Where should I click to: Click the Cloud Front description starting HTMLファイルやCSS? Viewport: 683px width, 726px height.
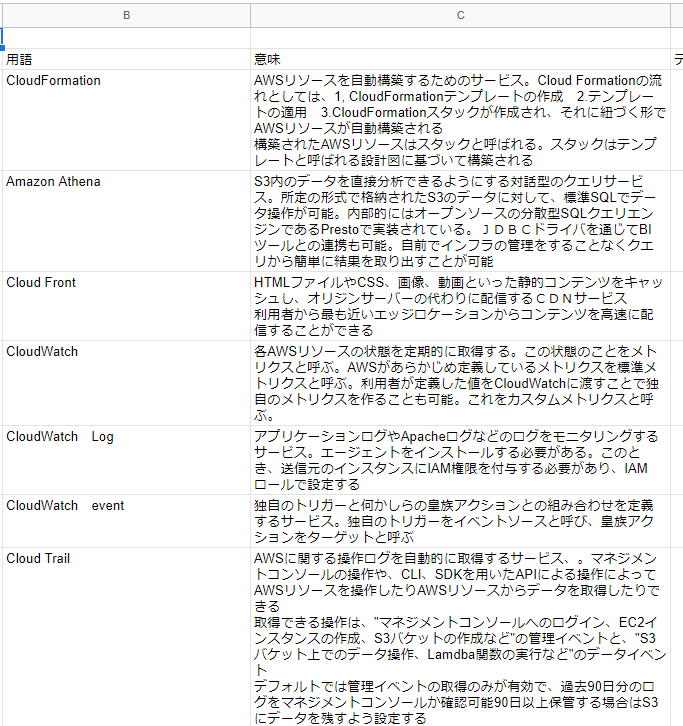click(460, 306)
